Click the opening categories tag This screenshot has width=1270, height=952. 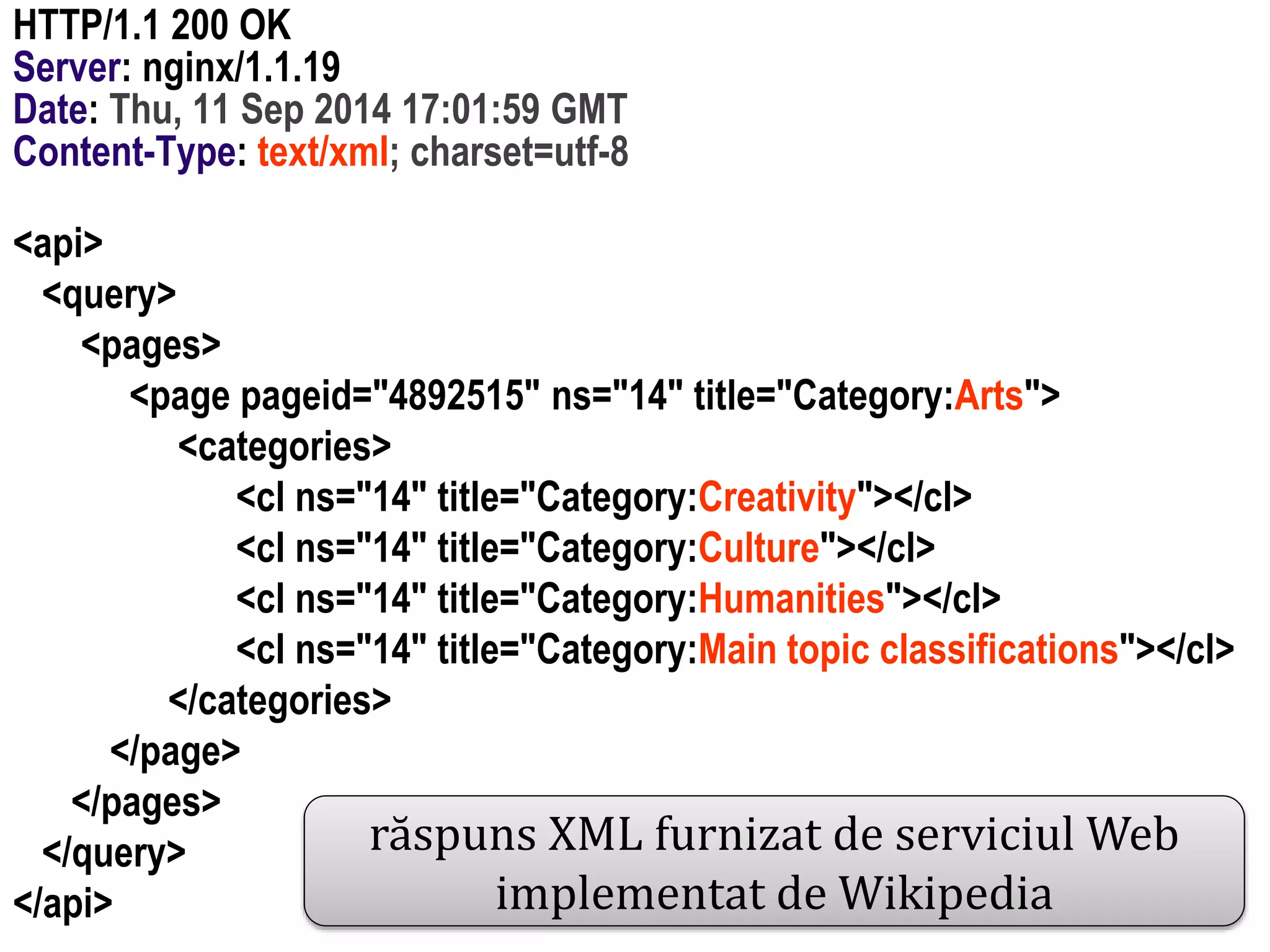tap(284, 447)
